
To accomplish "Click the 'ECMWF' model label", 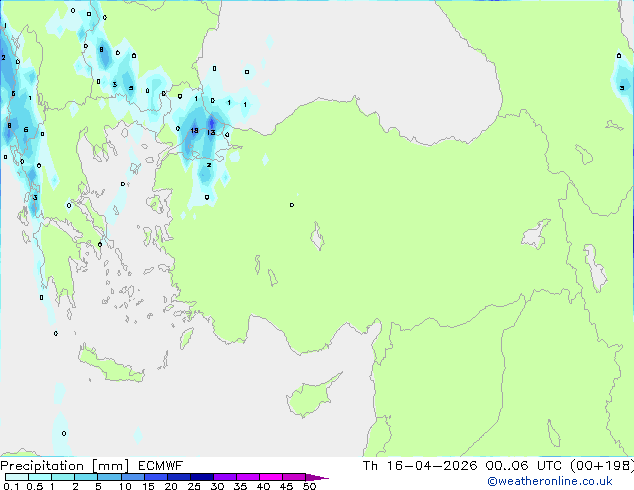I will 161,466.
